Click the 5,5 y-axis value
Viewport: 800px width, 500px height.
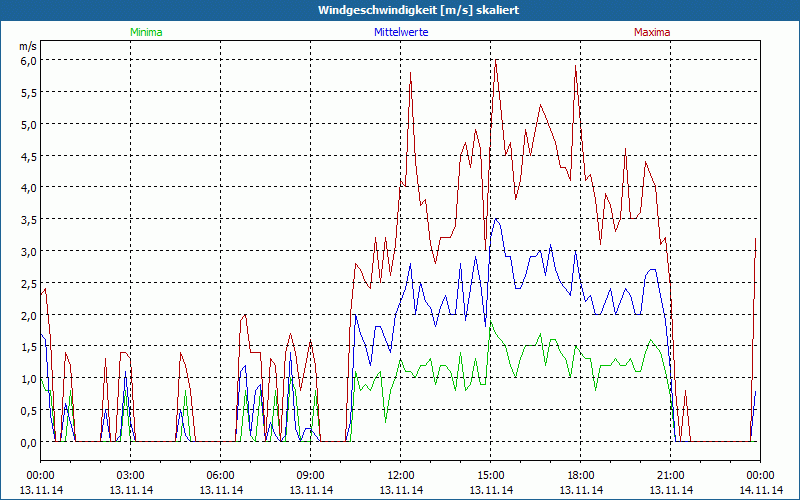[28, 92]
